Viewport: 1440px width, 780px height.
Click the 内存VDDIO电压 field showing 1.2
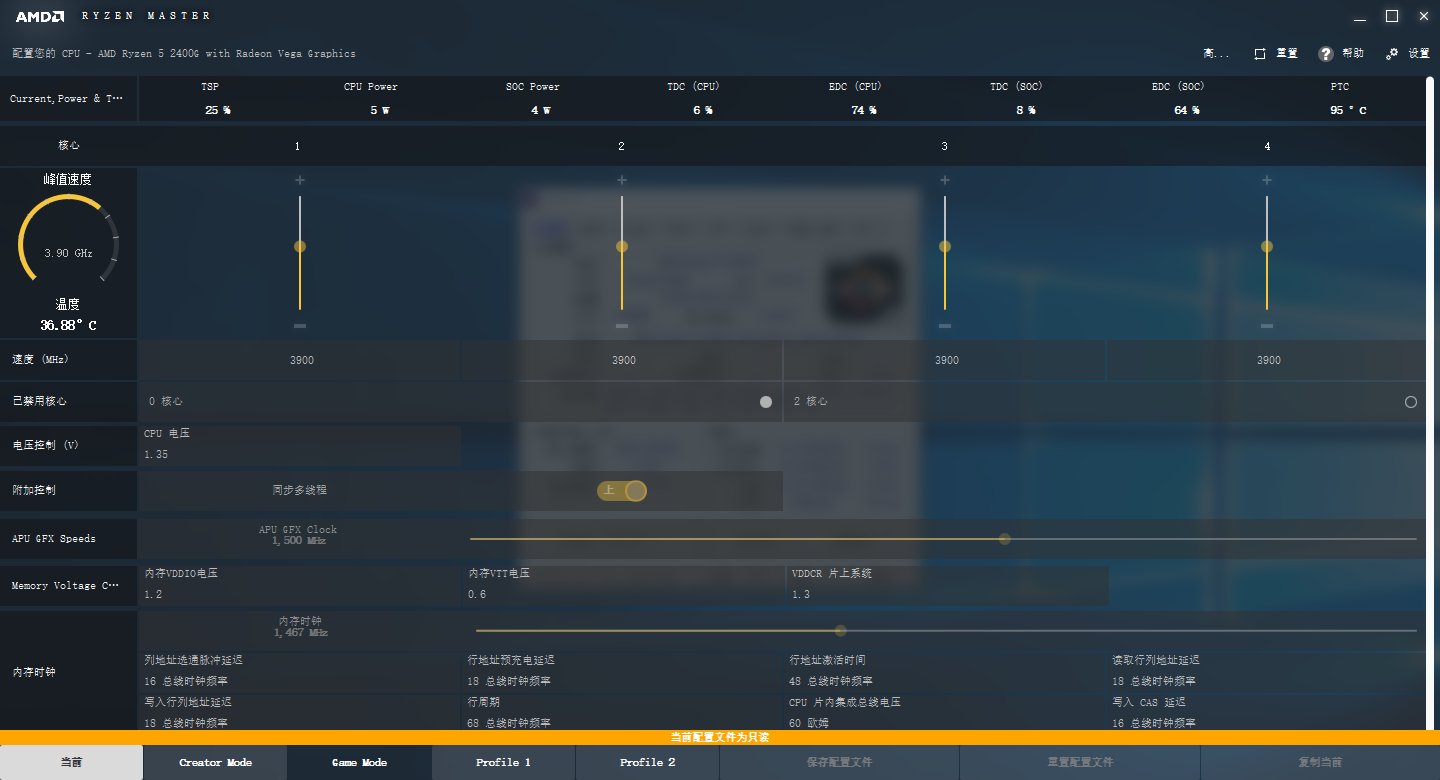pyautogui.click(x=300, y=585)
